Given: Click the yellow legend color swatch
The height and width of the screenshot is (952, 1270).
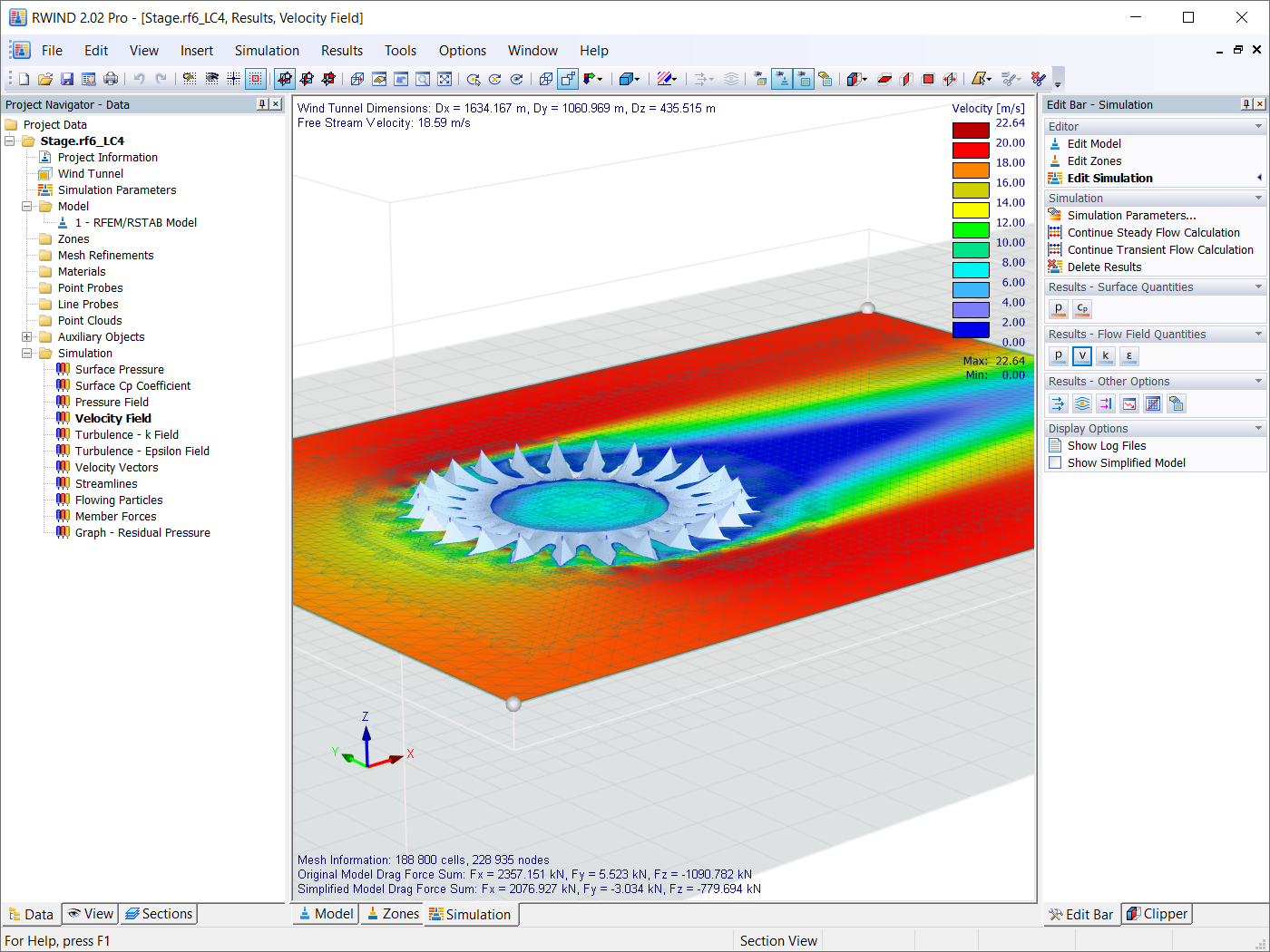Looking at the screenshot, I should 971,209.
